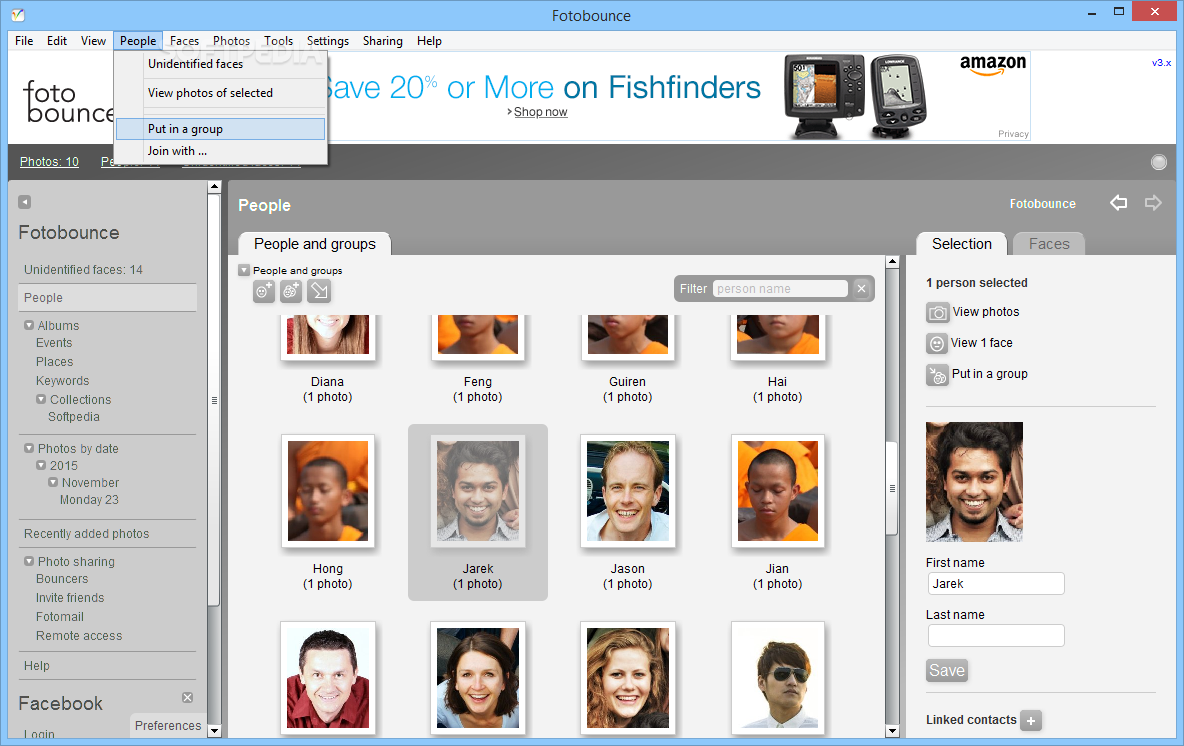Open the Tools menu
Image resolution: width=1184 pixels, height=746 pixels.
point(278,41)
